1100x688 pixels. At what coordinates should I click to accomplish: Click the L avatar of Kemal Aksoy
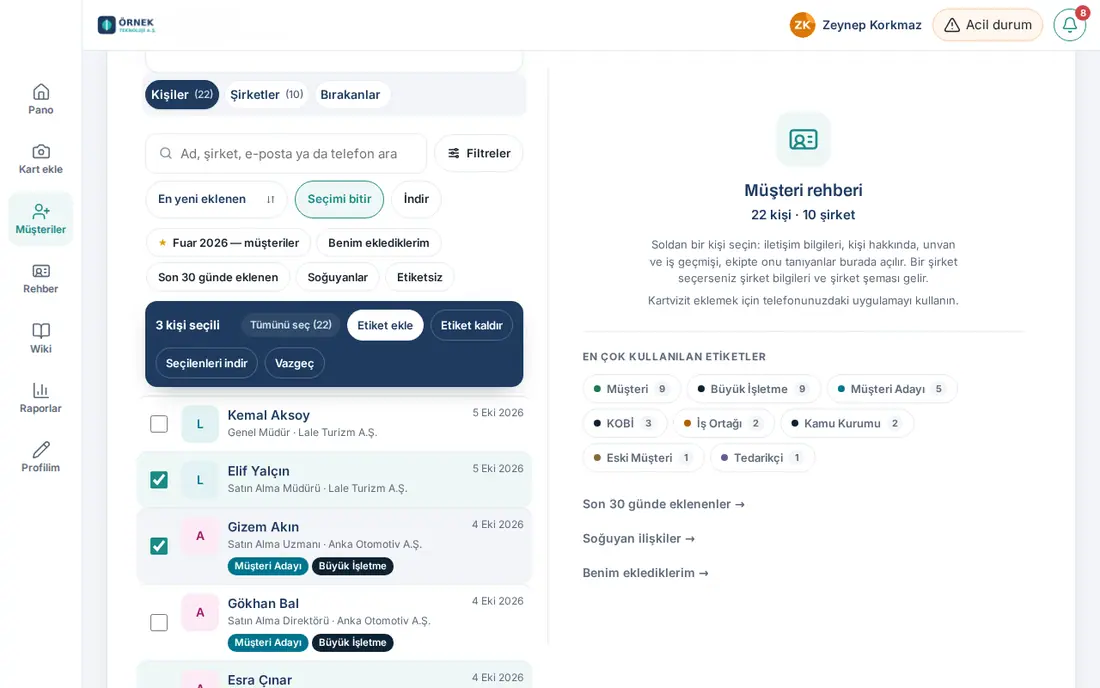click(200, 424)
